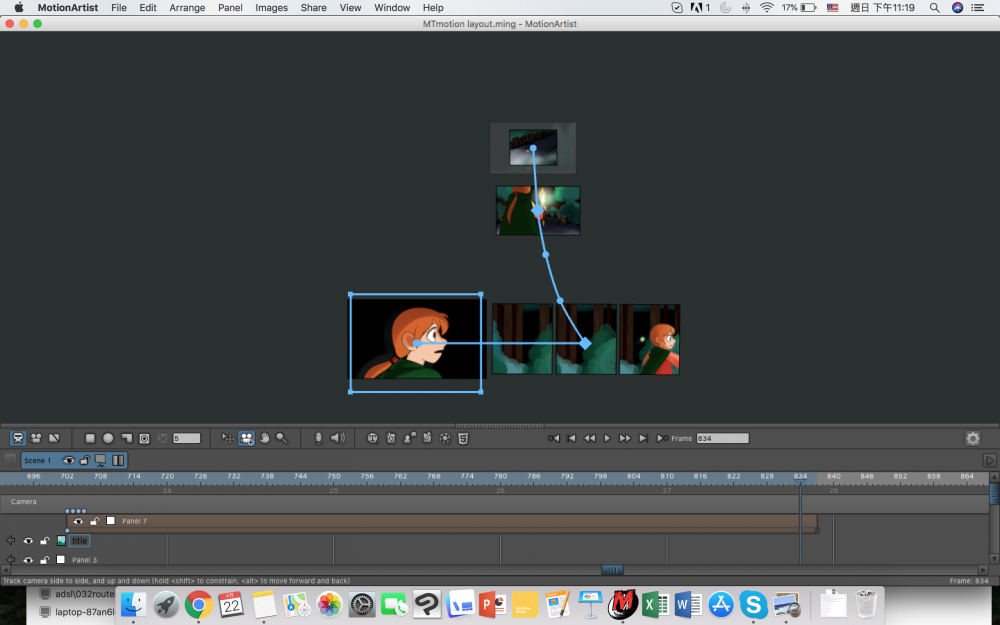Select the track camera tool

(x=246, y=438)
